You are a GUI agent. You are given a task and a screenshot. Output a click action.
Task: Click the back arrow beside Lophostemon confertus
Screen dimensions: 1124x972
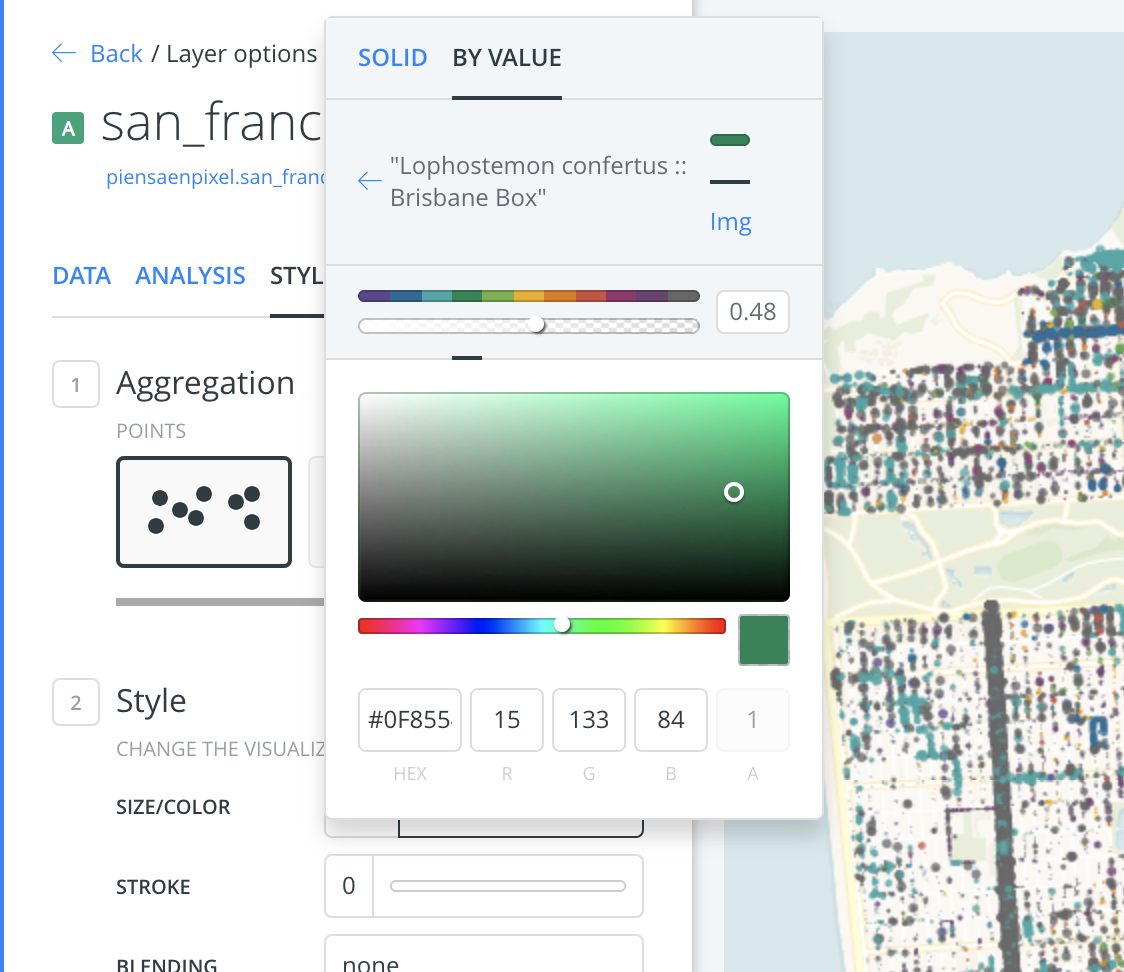(x=369, y=181)
